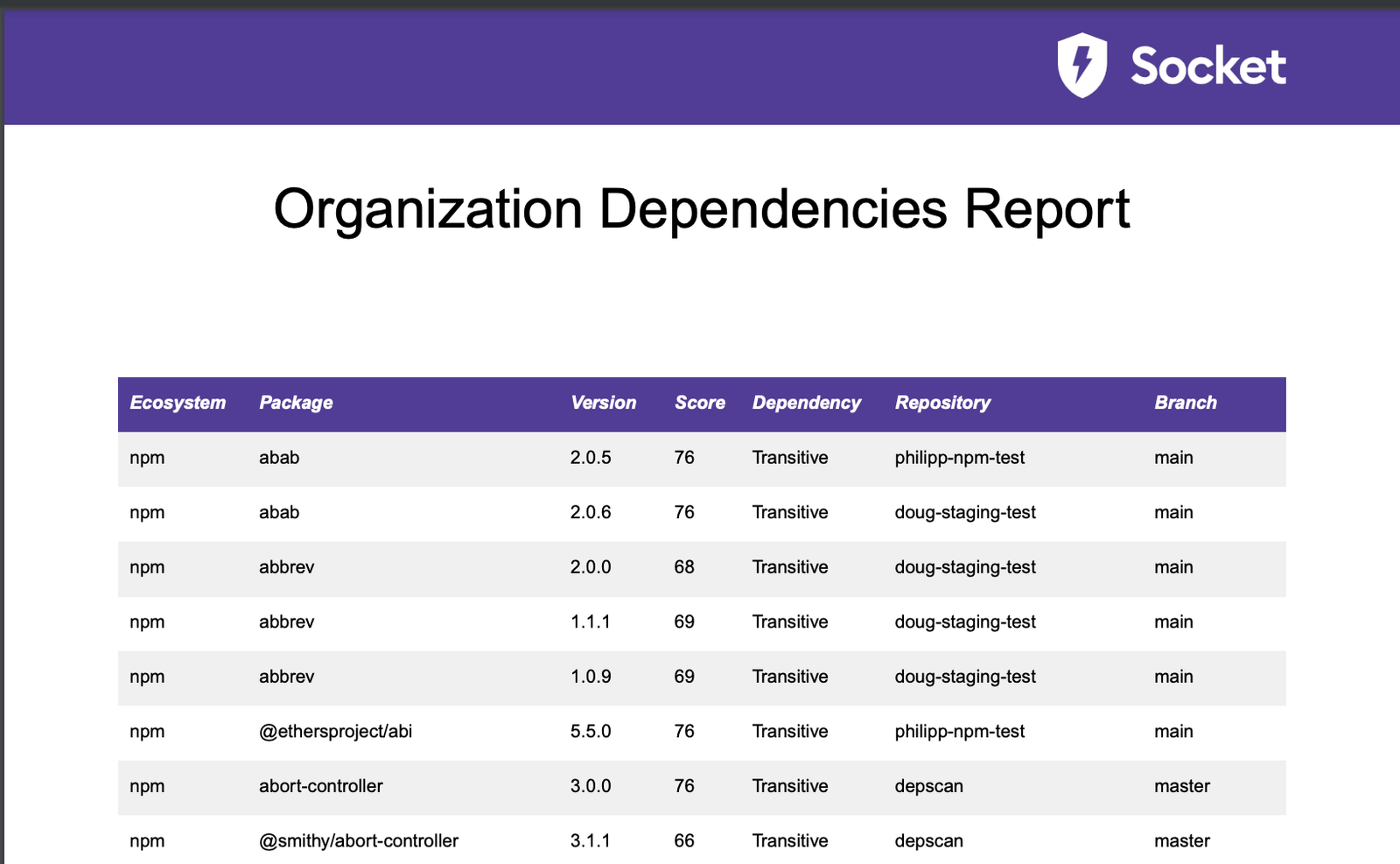Image resolution: width=1400 pixels, height=864 pixels.
Task: Click the Version column header
Action: coord(604,403)
